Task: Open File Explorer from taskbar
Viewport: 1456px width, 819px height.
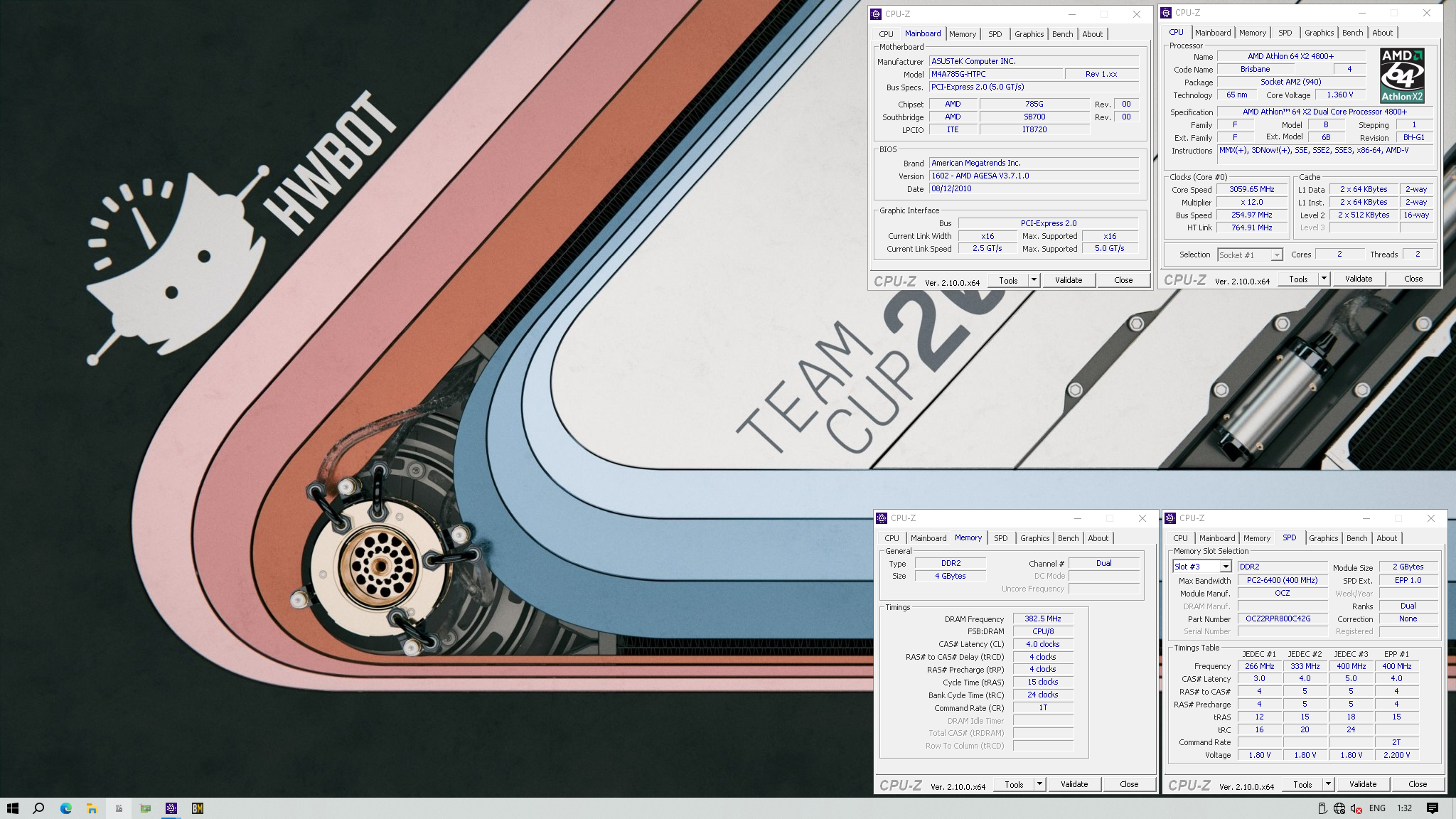Action: pos(92,808)
